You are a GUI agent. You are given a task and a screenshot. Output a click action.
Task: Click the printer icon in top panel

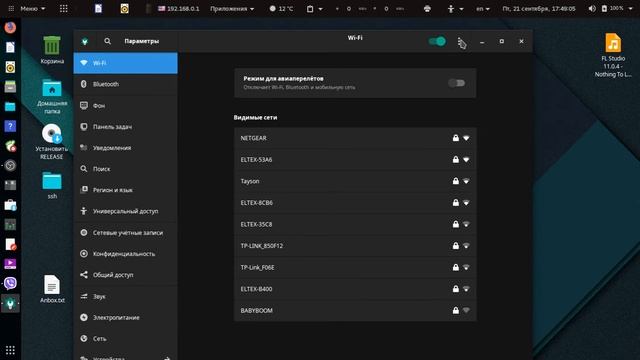pos(427,9)
